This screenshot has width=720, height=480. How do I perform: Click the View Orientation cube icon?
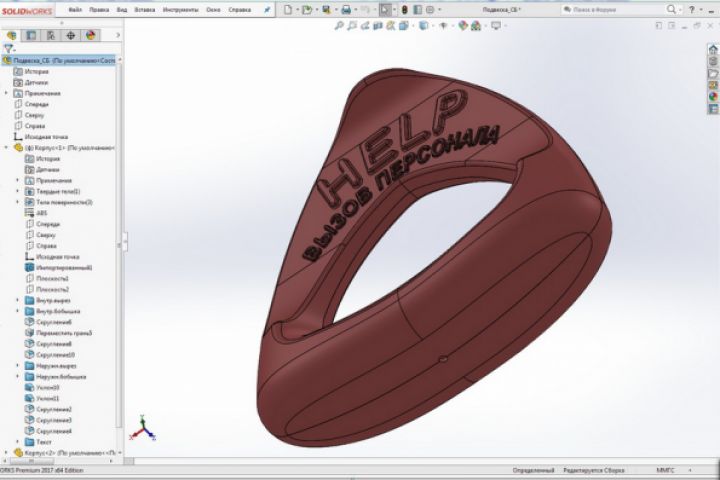(404, 26)
